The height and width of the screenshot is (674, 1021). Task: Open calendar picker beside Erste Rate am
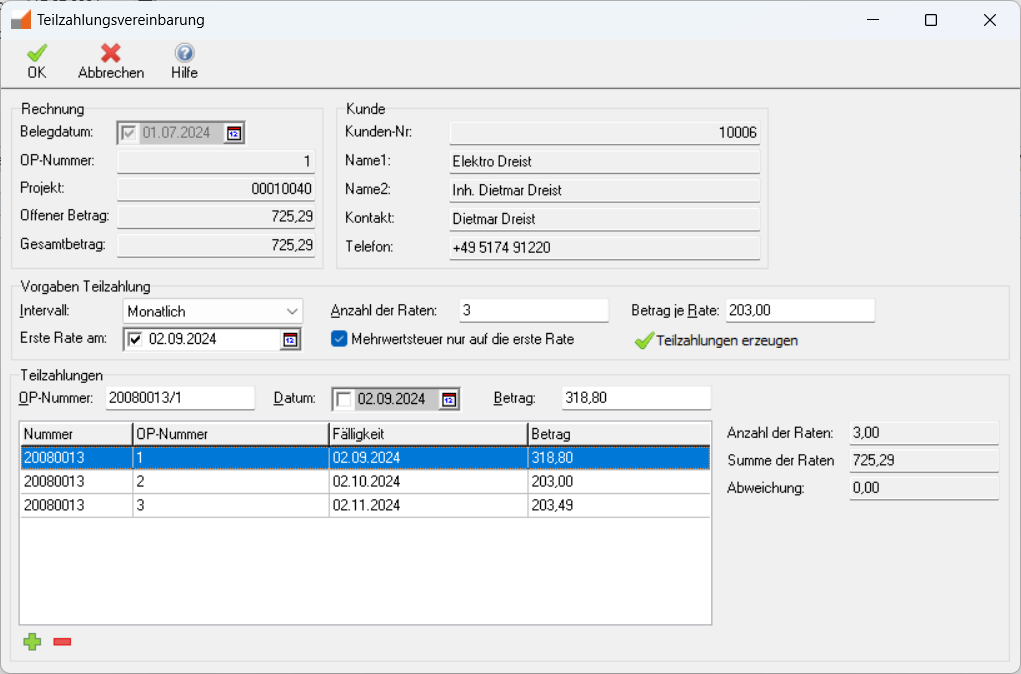coord(290,340)
